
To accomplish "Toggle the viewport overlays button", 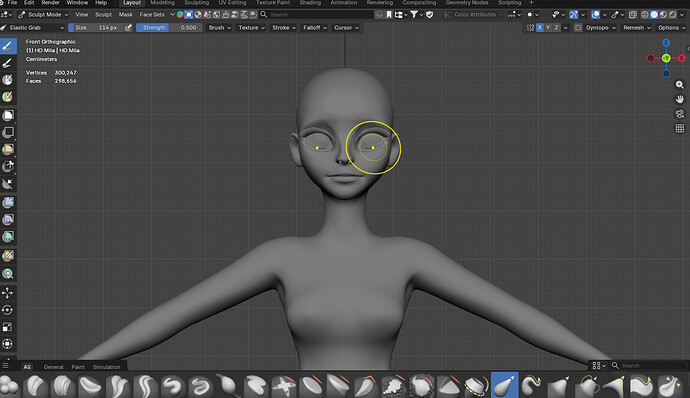I will (595, 15).
